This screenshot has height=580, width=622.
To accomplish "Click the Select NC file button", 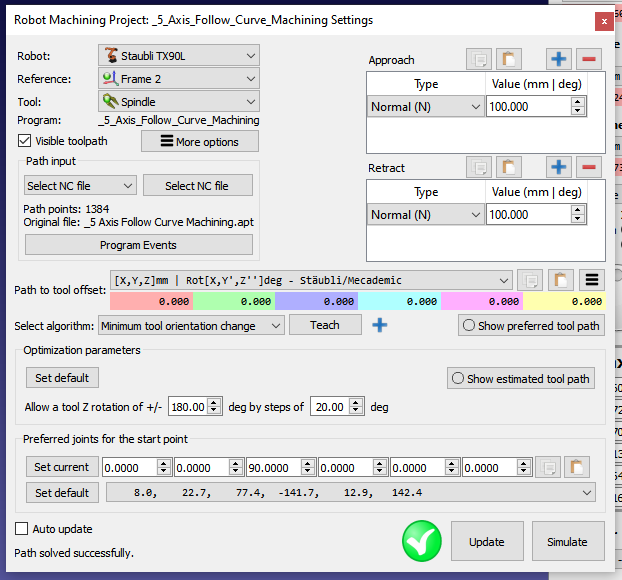I will [x=198, y=185].
